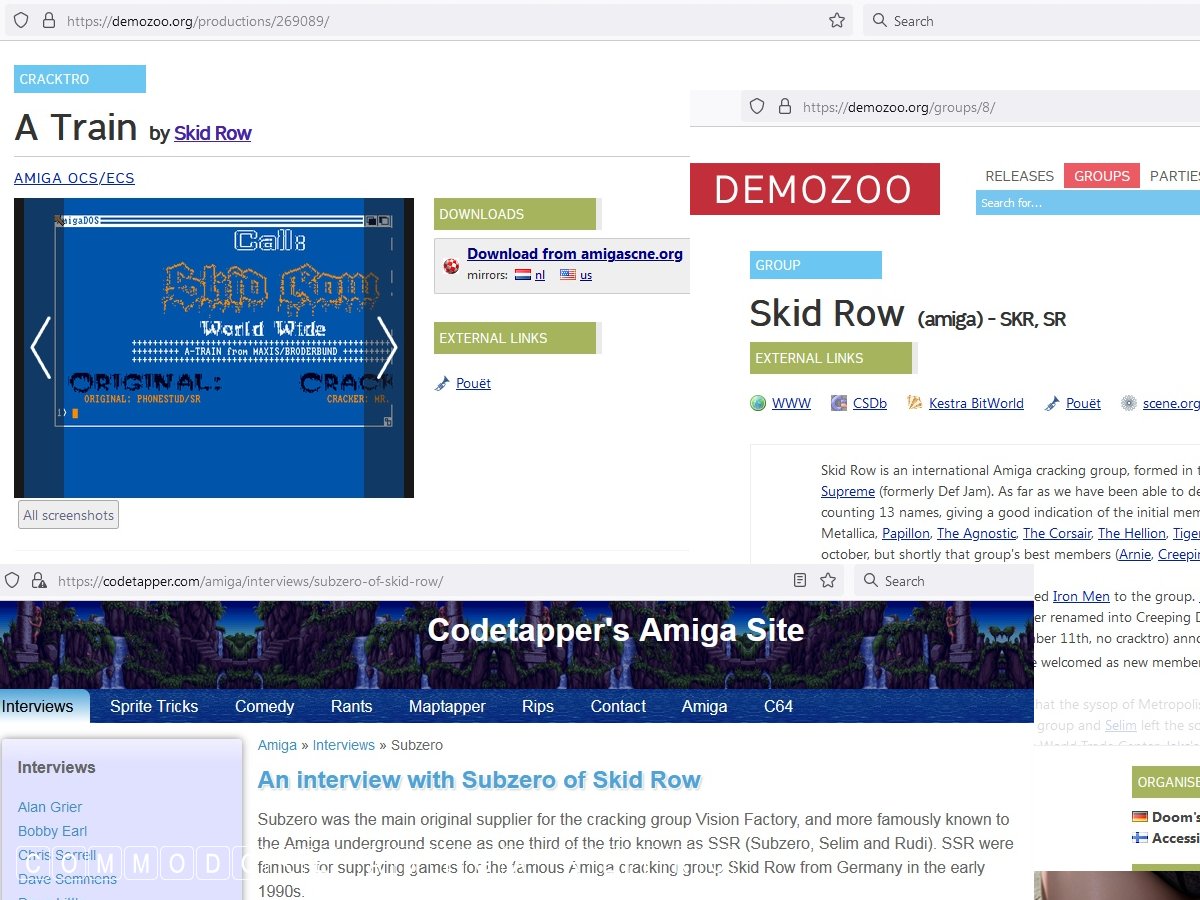Click the shield icon in top address bar
Viewport: 1200px width, 900px height.
(20, 21)
